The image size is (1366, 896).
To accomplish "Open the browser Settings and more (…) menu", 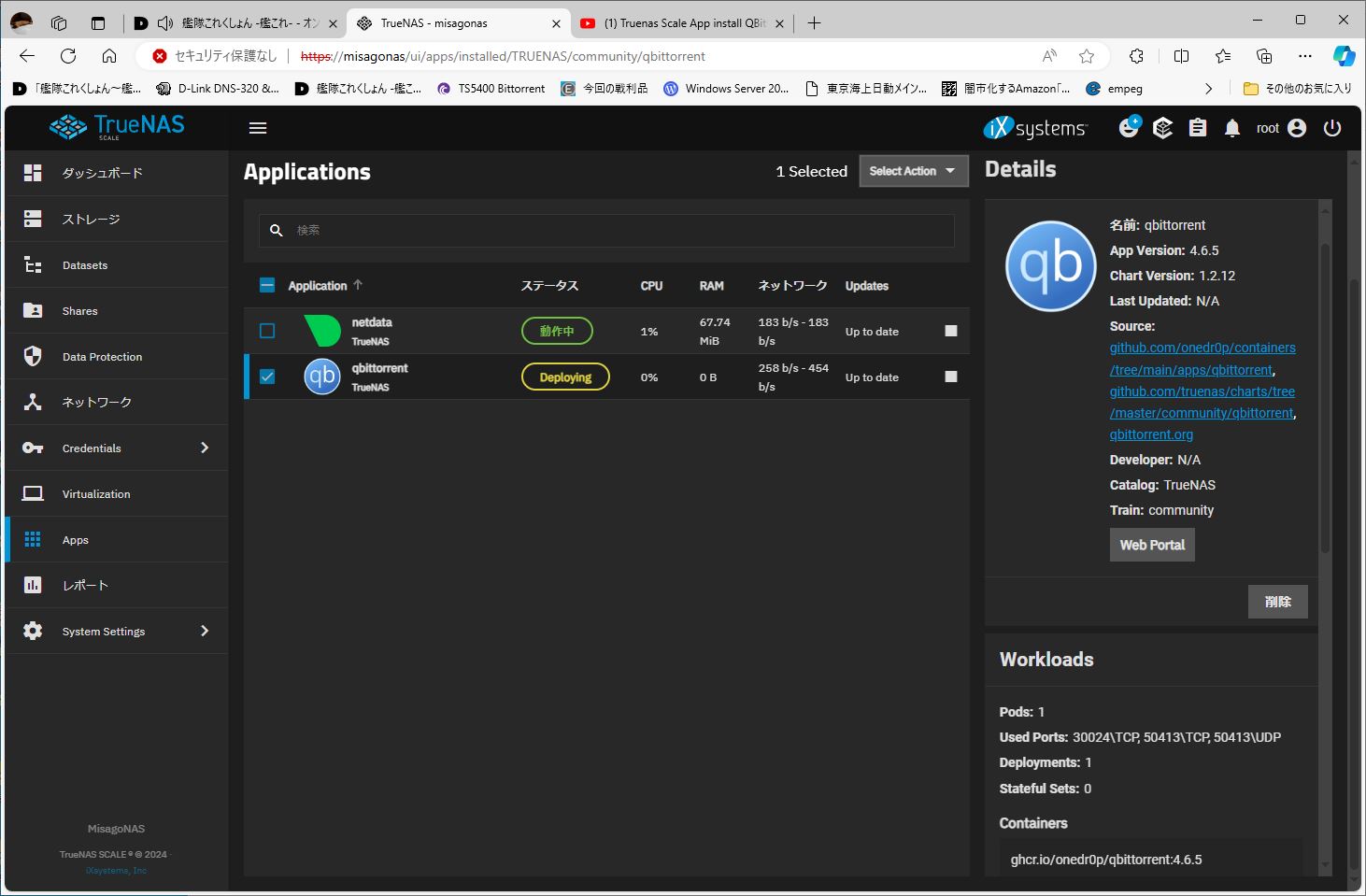I will tap(1305, 56).
